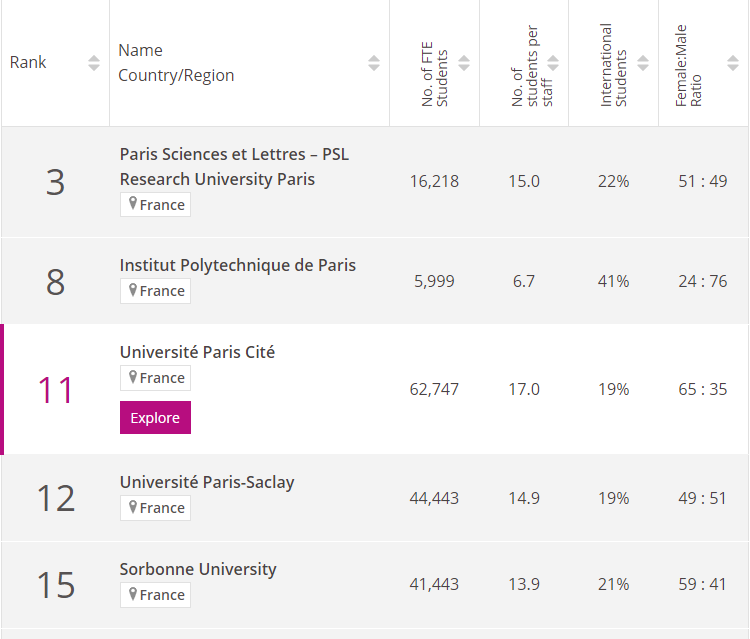Open Sorbonne University profile link
The width and height of the screenshot is (750, 639).
(x=198, y=569)
